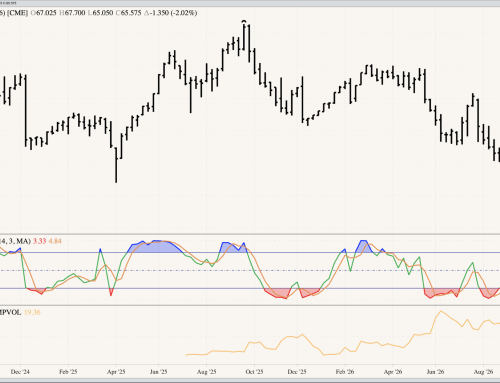Image resolution: width=500 pixels, height=383 pixels.
Task: Click the stochastic value 3.33 in red
Action: [40, 241]
